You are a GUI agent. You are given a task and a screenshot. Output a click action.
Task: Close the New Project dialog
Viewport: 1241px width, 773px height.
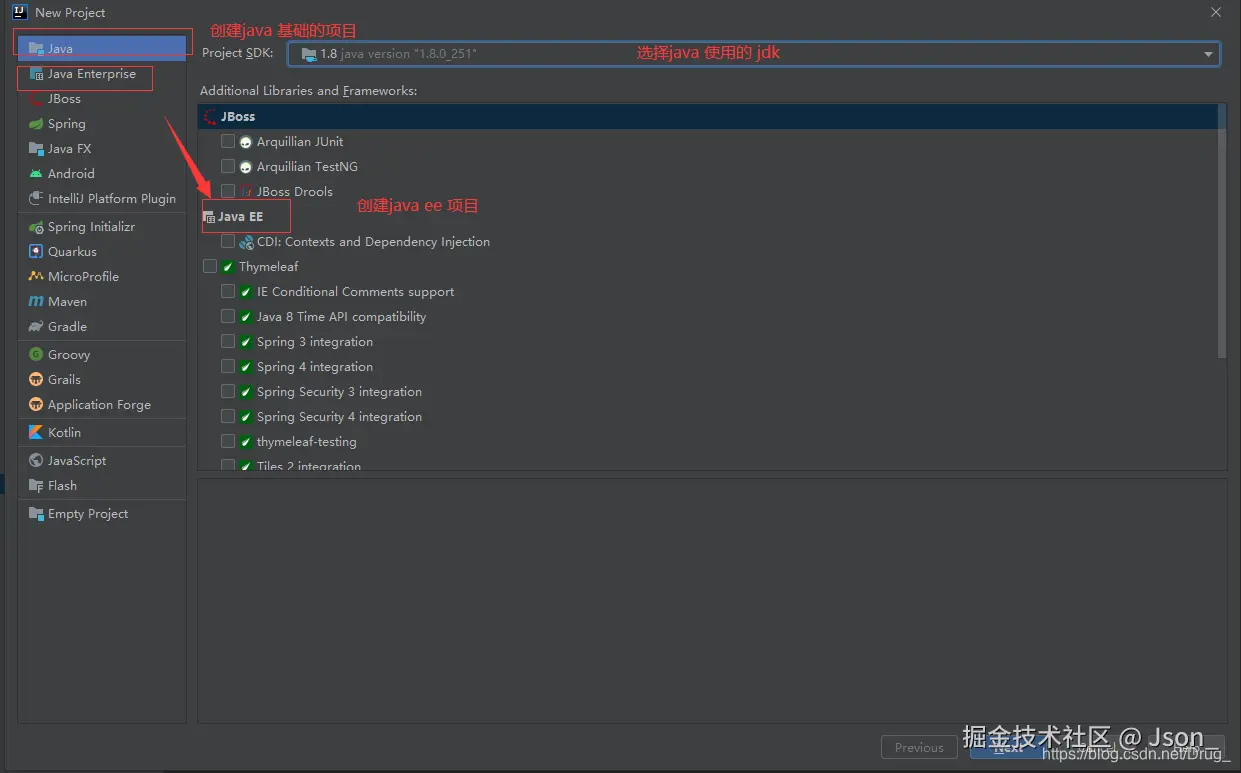1216,12
